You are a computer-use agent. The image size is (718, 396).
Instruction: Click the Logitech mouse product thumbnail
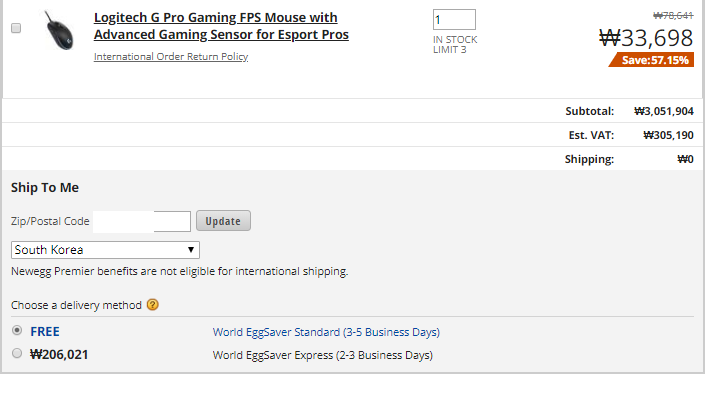pyautogui.click(x=60, y=30)
